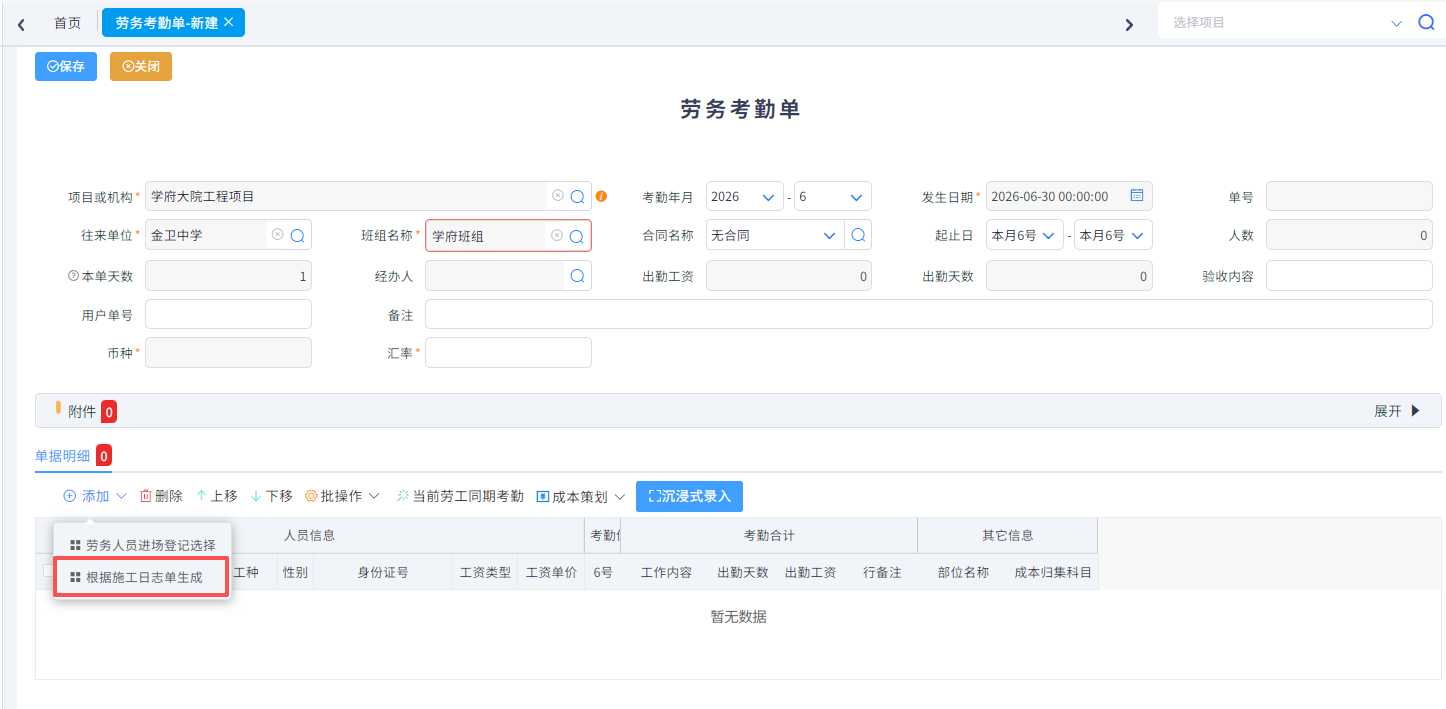Click 当前劳工同期考勤
The width and height of the screenshot is (1446, 709).
click(x=460, y=496)
